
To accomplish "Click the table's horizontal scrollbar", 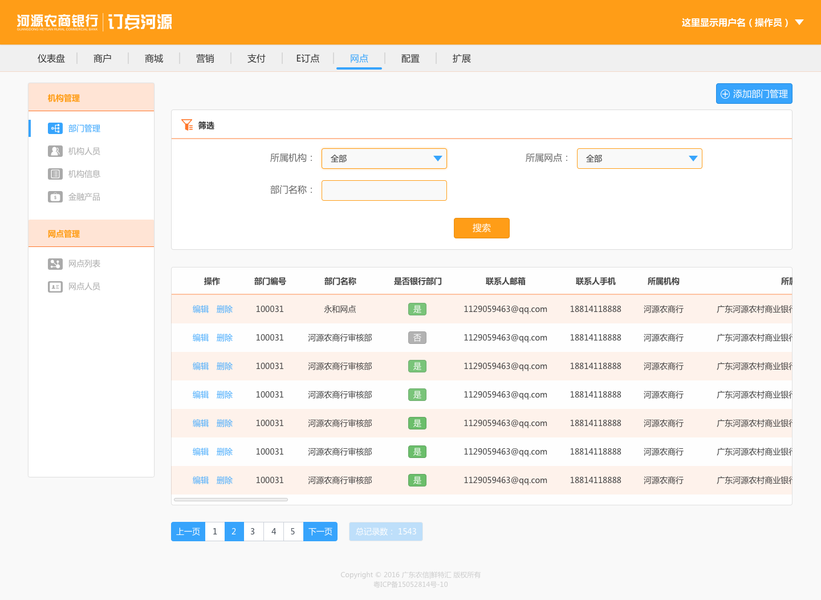I will pyautogui.click(x=231, y=499).
